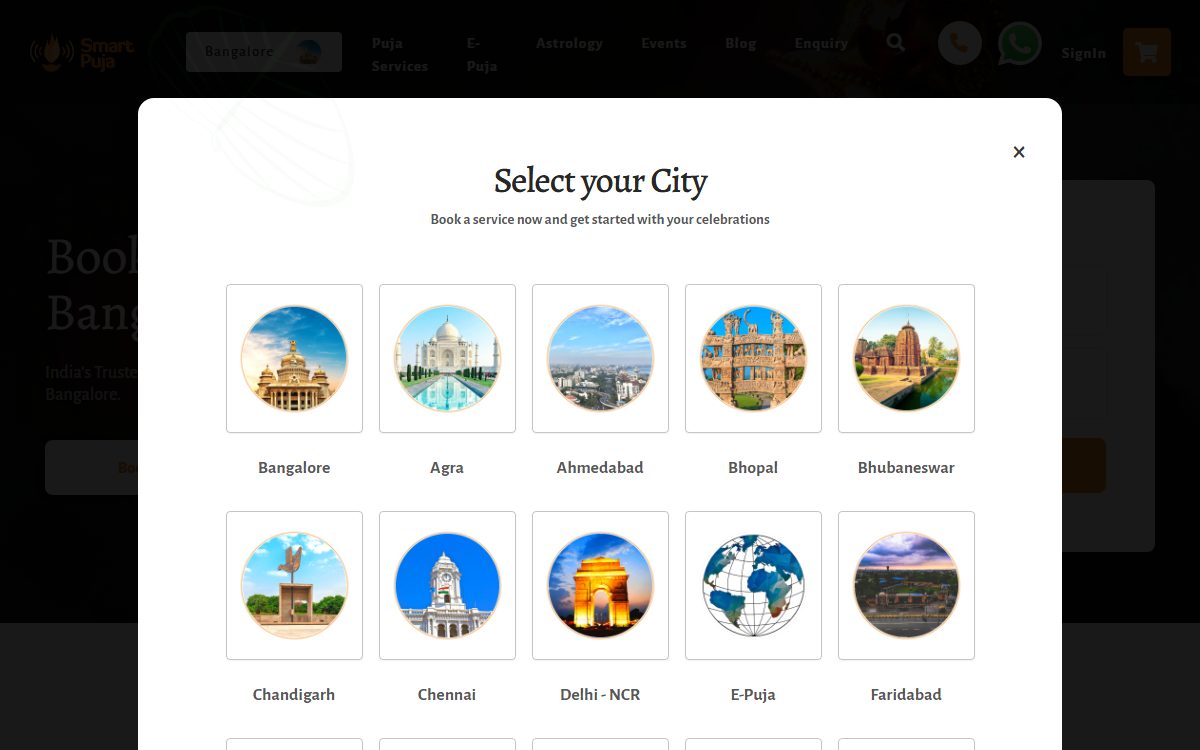Open the Astrology menu item

(569, 43)
